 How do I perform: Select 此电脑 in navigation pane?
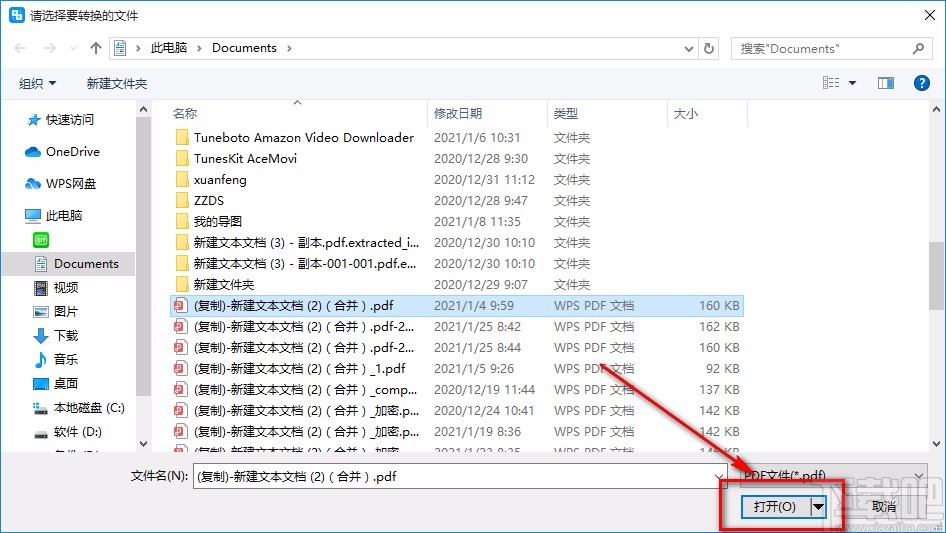[x=53, y=215]
